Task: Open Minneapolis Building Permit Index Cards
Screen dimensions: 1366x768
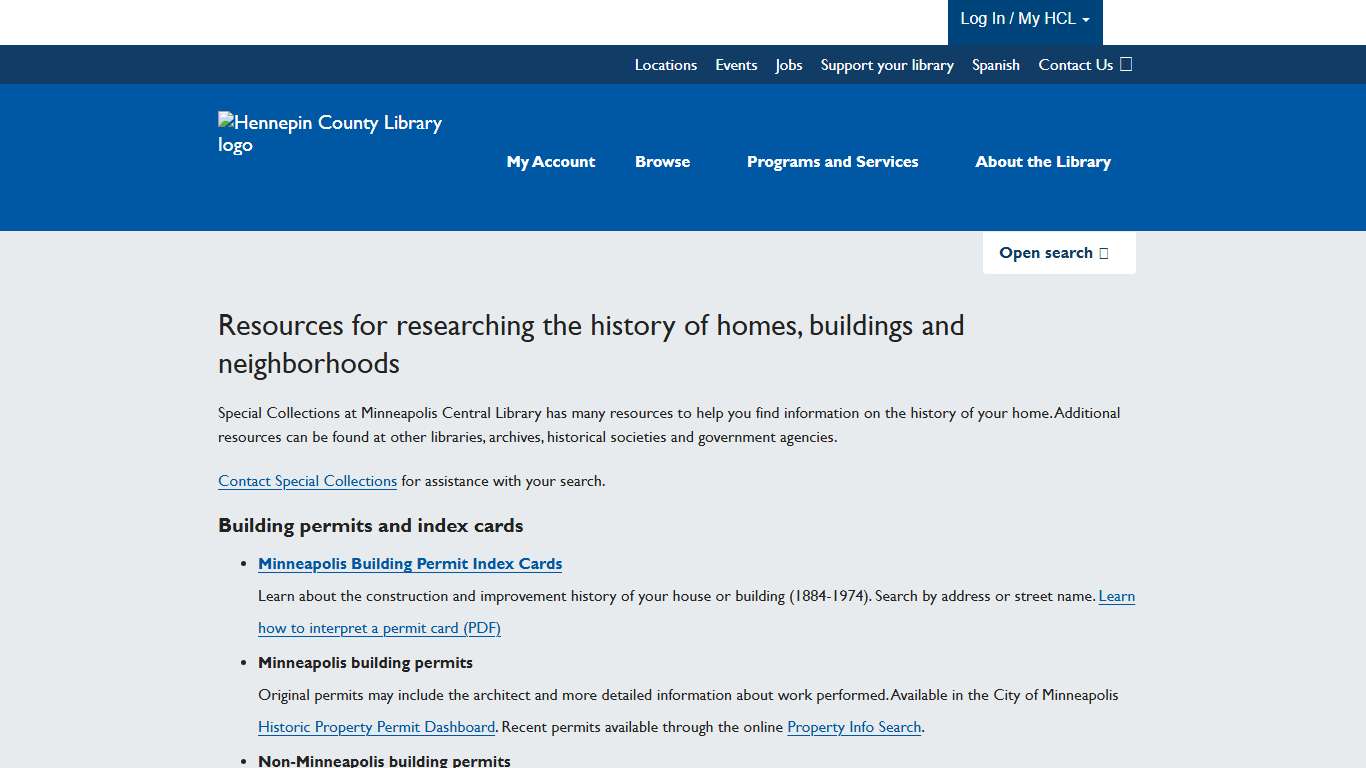Action: coord(410,563)
